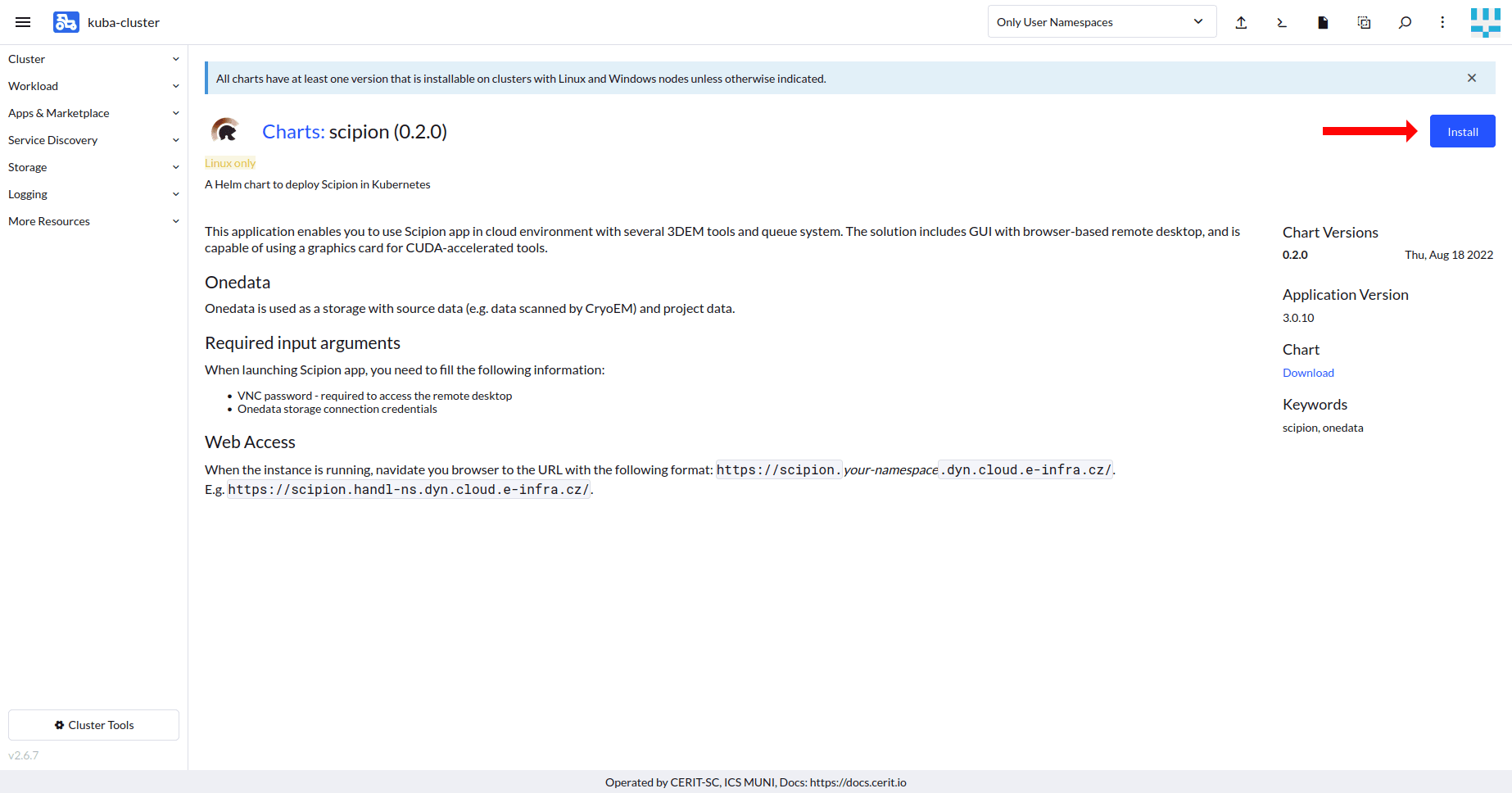
Task: Click the example URL https://scipion.handl-ns.dyn.cloud.e-infra.cz/
Action: point(409,490)
